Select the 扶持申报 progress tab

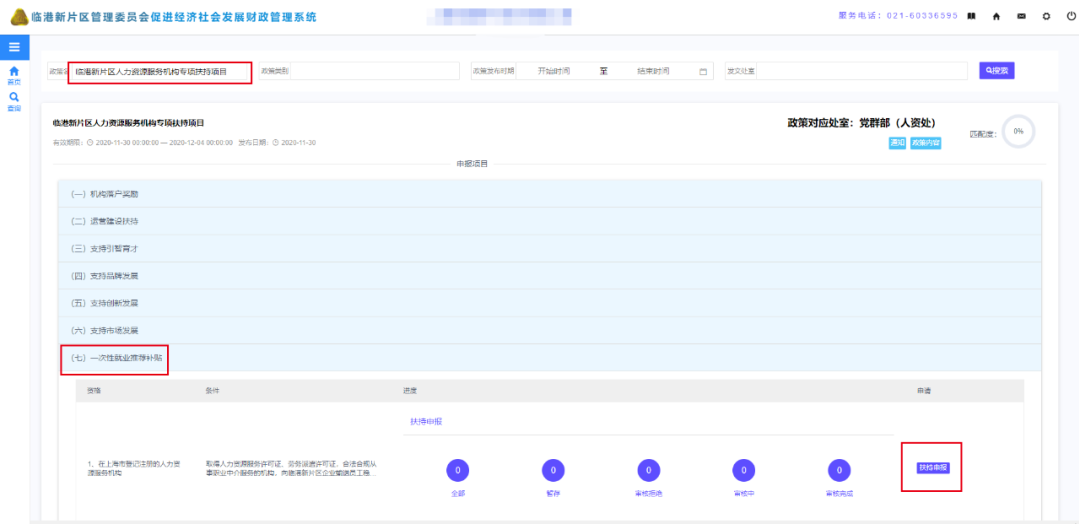coord(425,421)
